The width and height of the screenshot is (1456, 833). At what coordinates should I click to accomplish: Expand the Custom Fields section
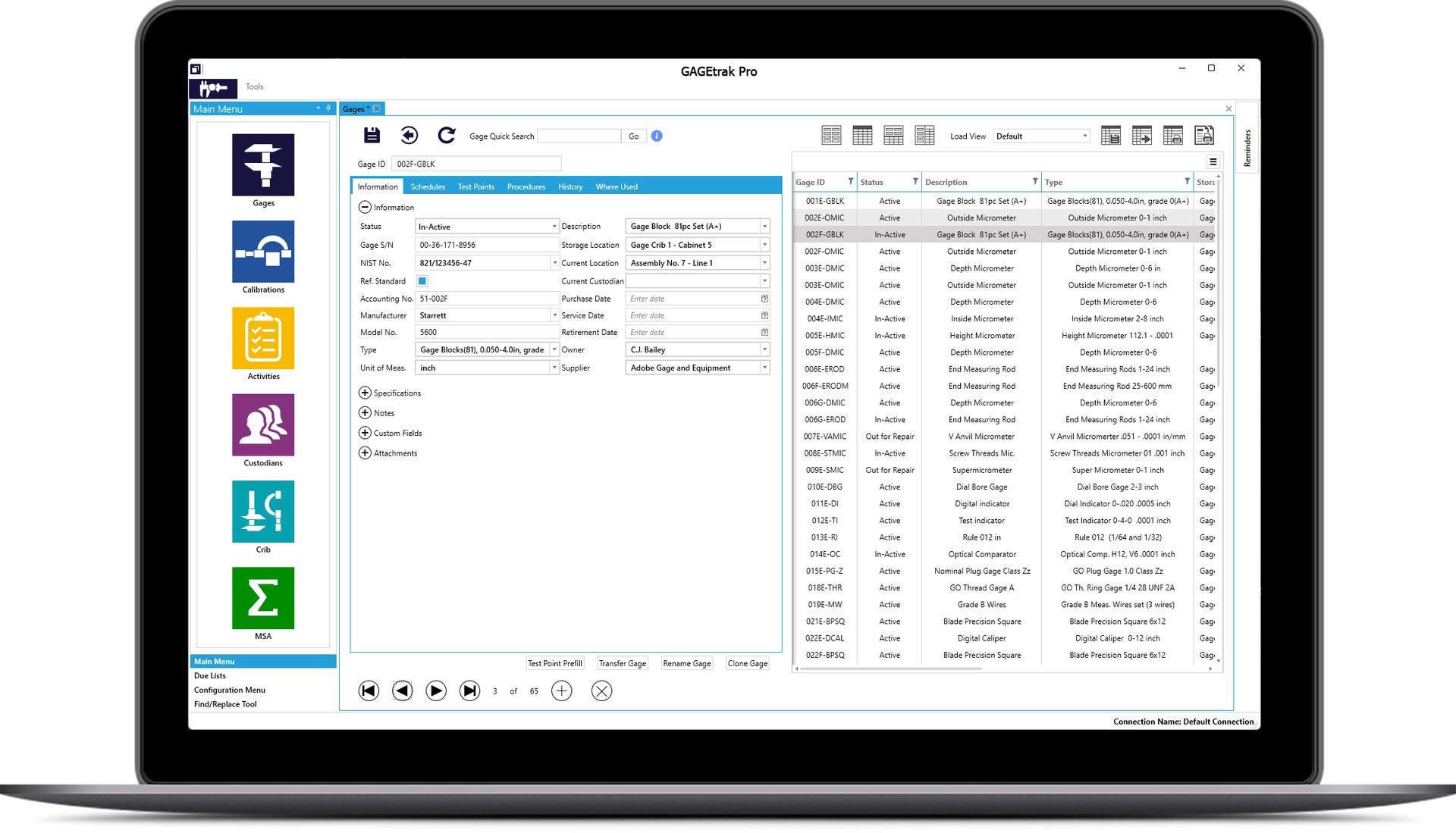[365, 433]
